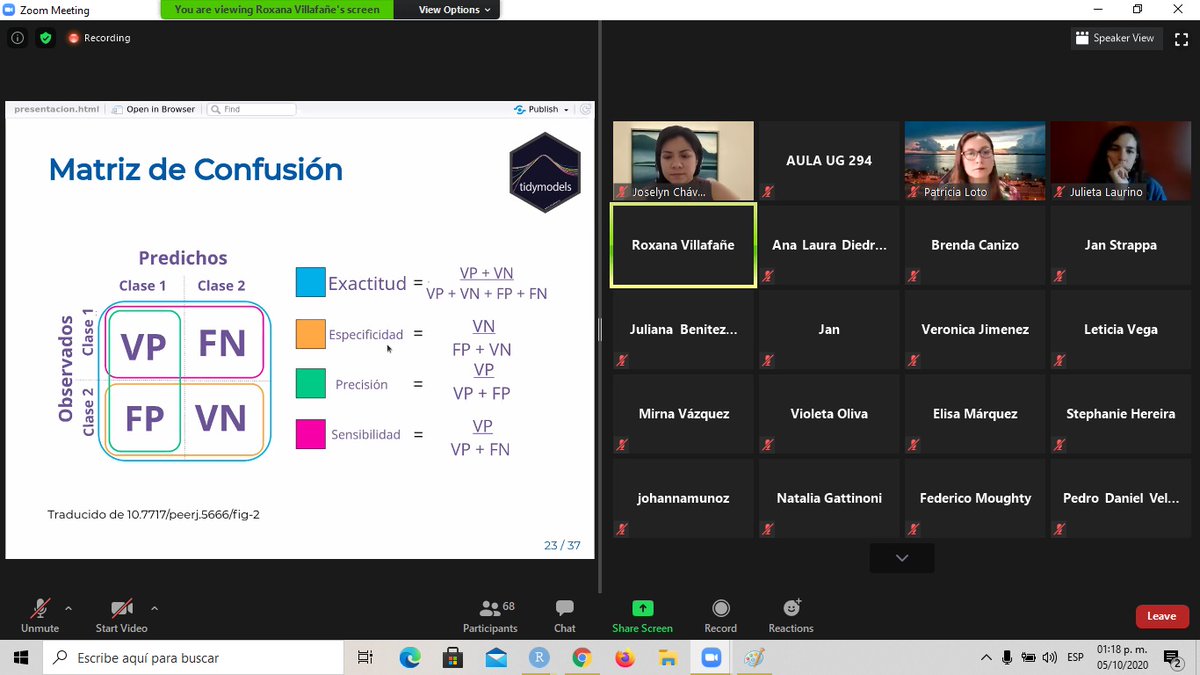Click the Windows search box 'Escribe aquí para buscar'
Viewport: 1200px width, 675px height.
pos(194,658)
